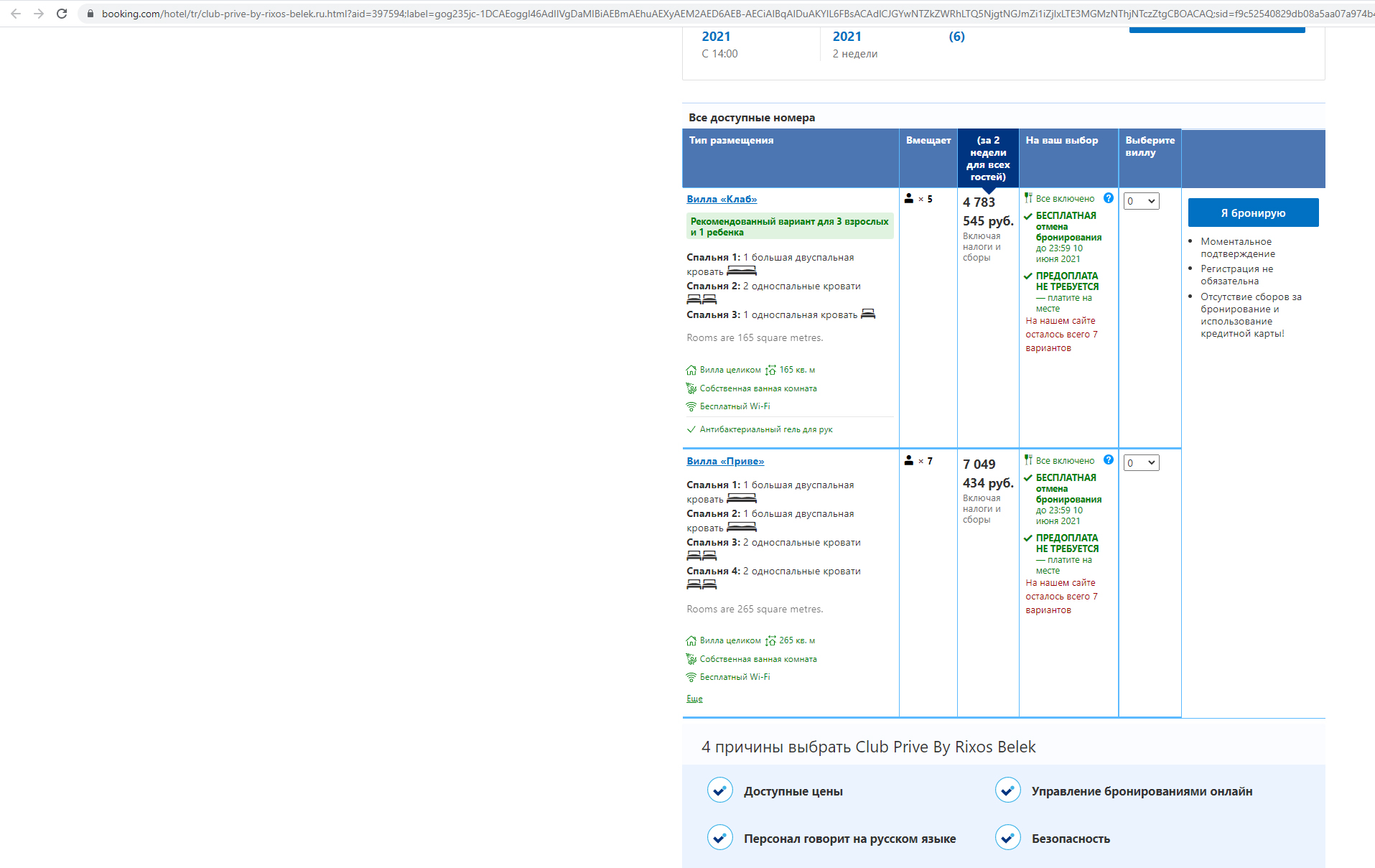Viewport: 1375px width, 868px height.
Task: Open the Вилла «Клаб» link
Action: [x=722, y=199]
